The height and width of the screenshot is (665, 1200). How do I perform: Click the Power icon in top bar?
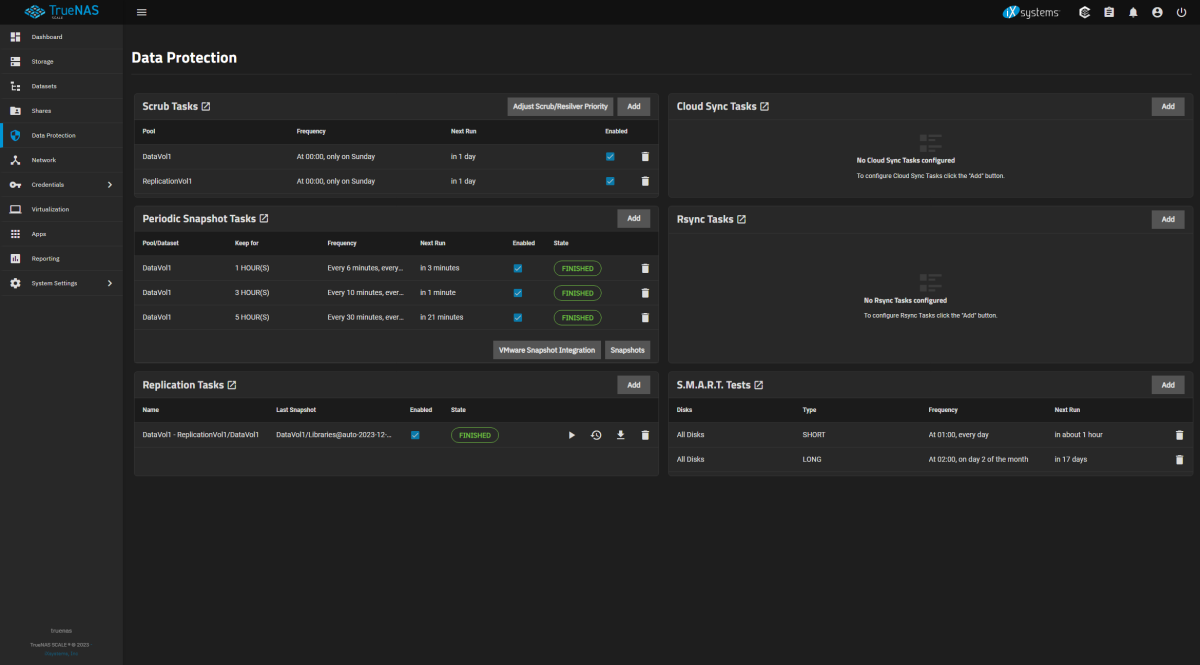[x=1181, y=12]
